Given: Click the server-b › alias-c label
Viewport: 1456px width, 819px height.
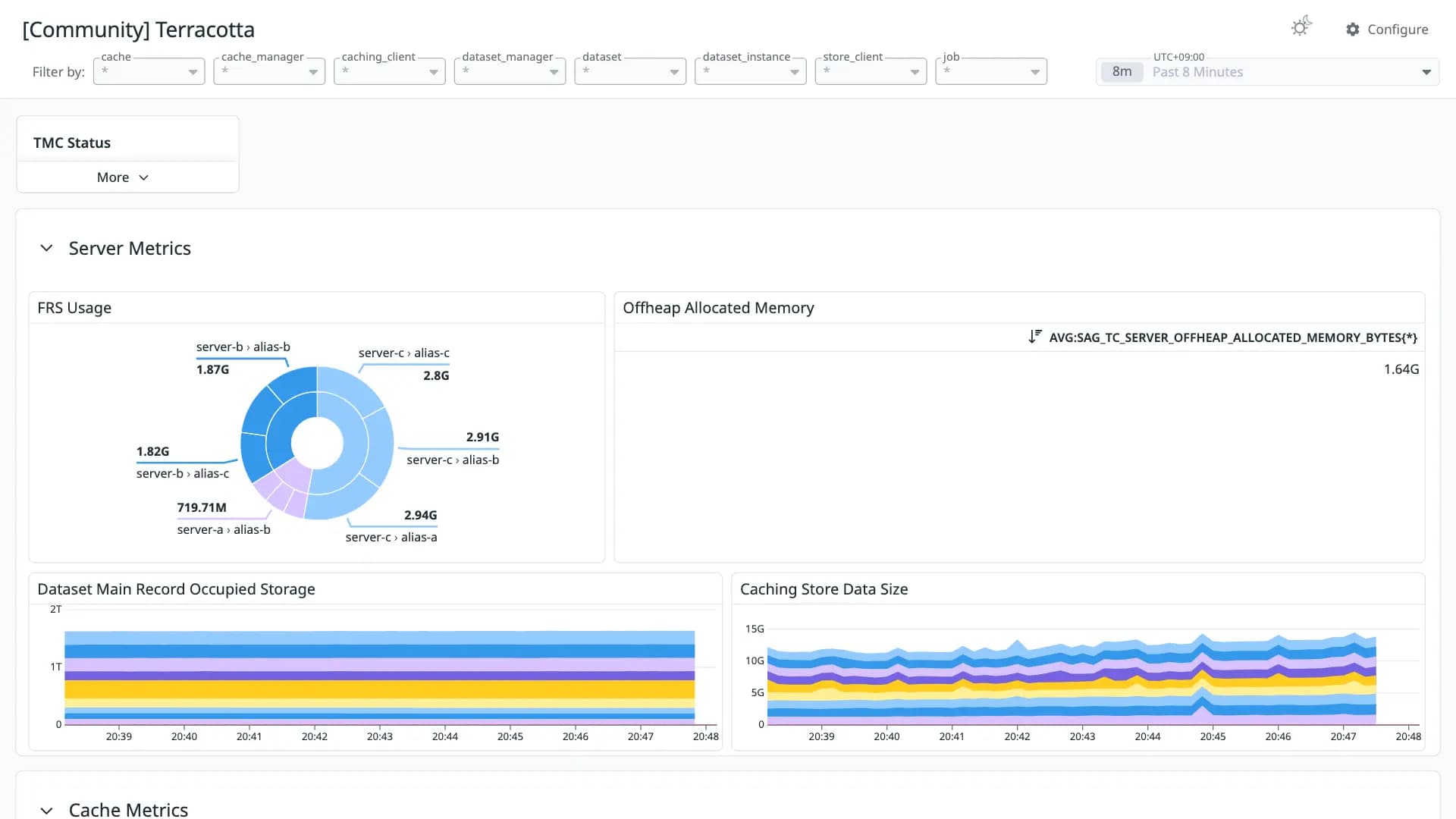Looking at the screenshot, I should [x=183, y=473].
